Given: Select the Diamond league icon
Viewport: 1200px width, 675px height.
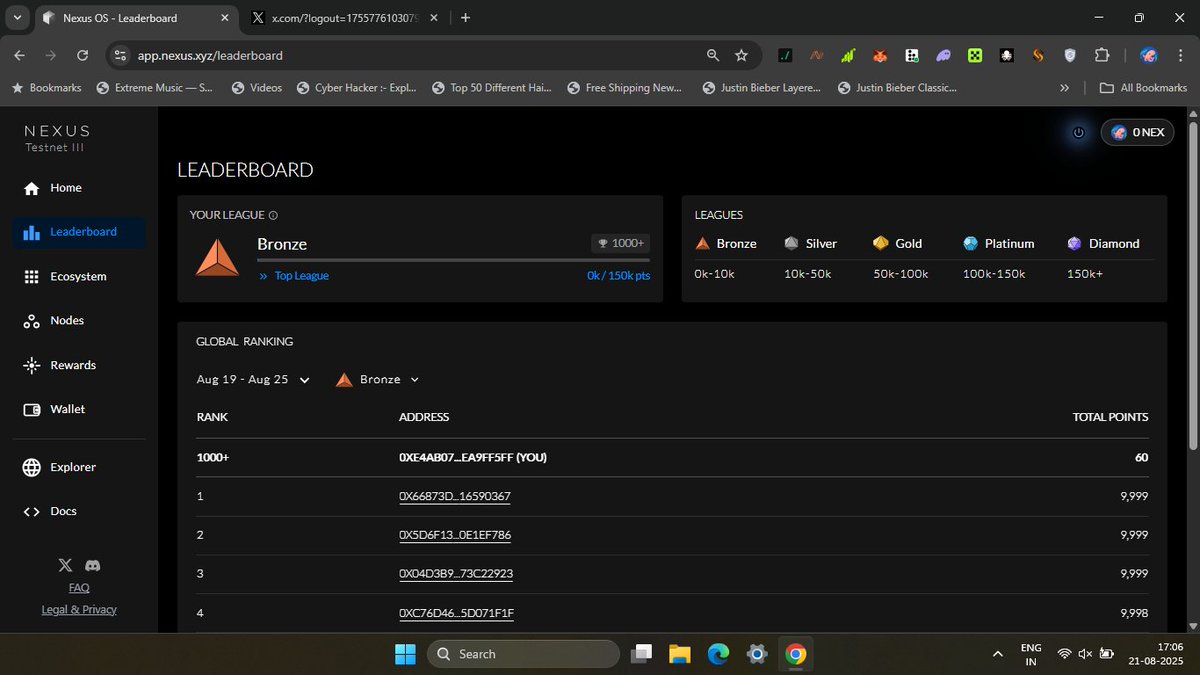Looking at the screenshot, I should pos(1074,243).
